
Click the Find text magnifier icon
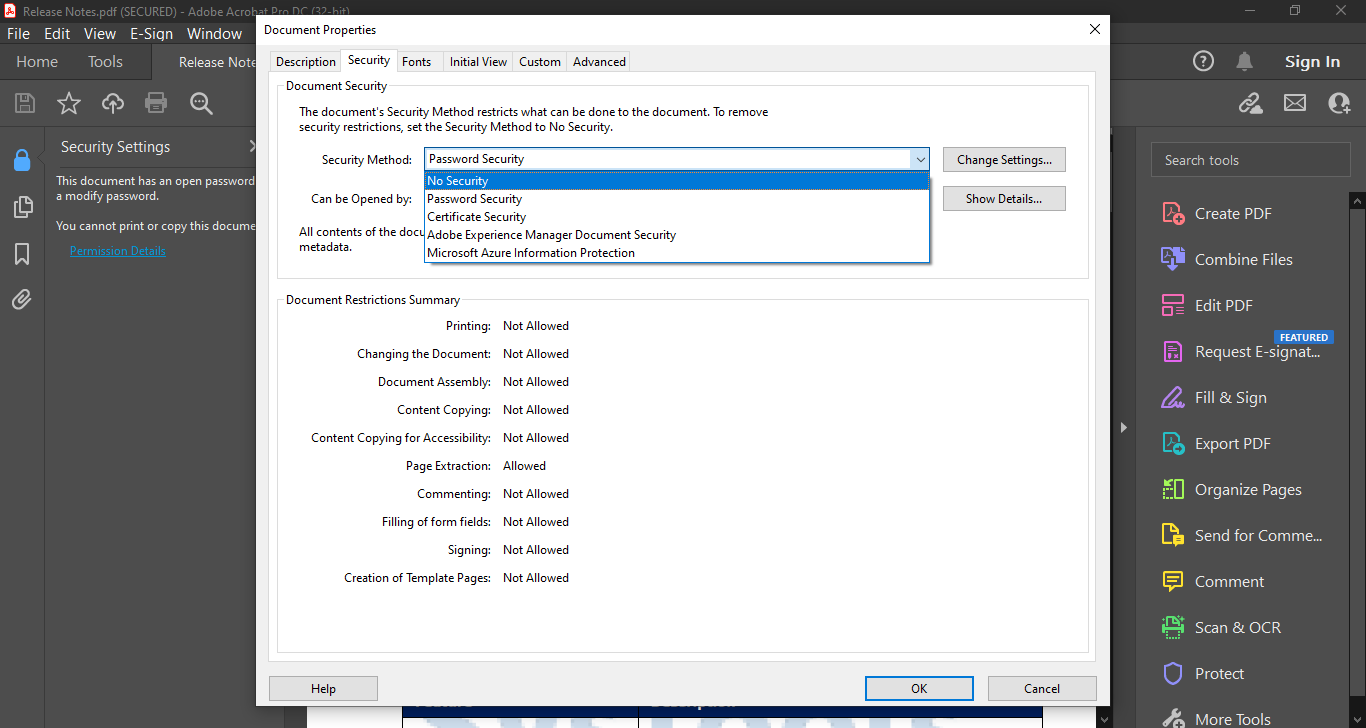[x=201, y=103]
